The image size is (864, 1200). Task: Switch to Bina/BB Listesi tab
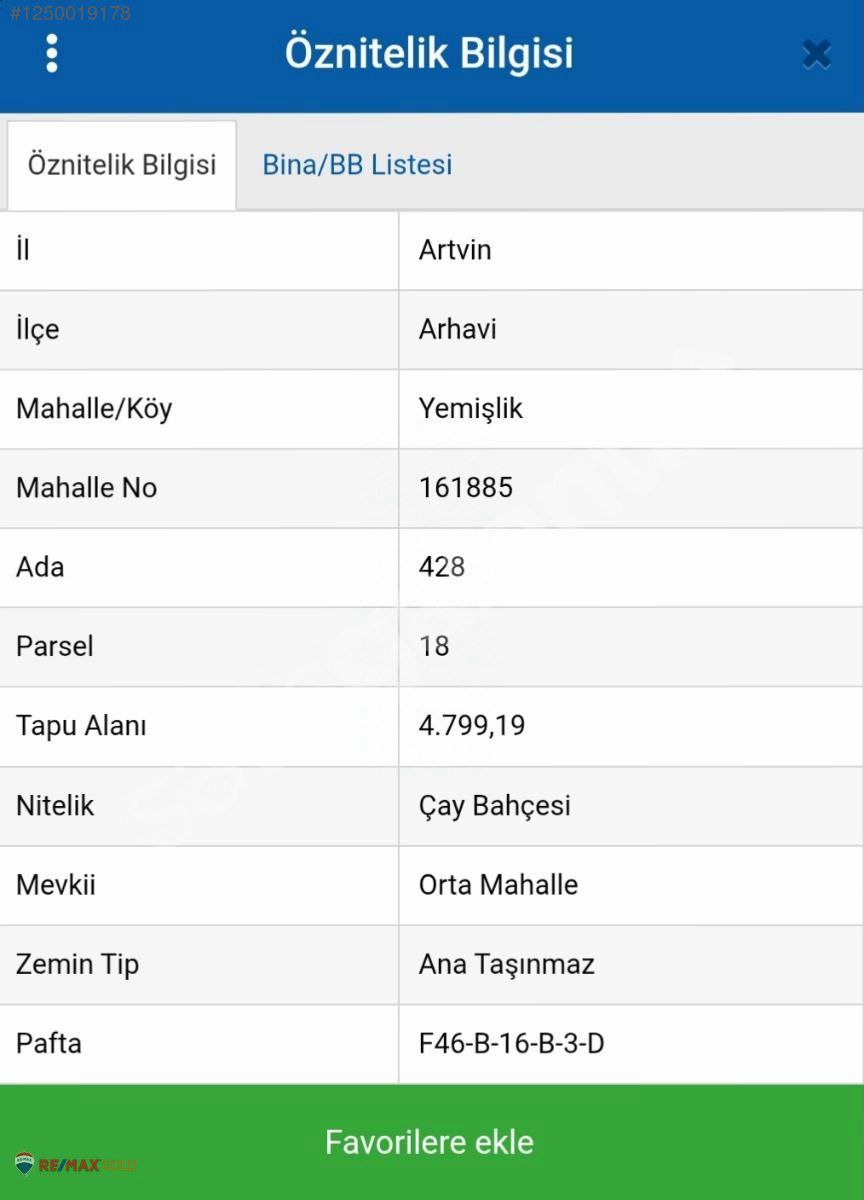(x=357, y=165)
